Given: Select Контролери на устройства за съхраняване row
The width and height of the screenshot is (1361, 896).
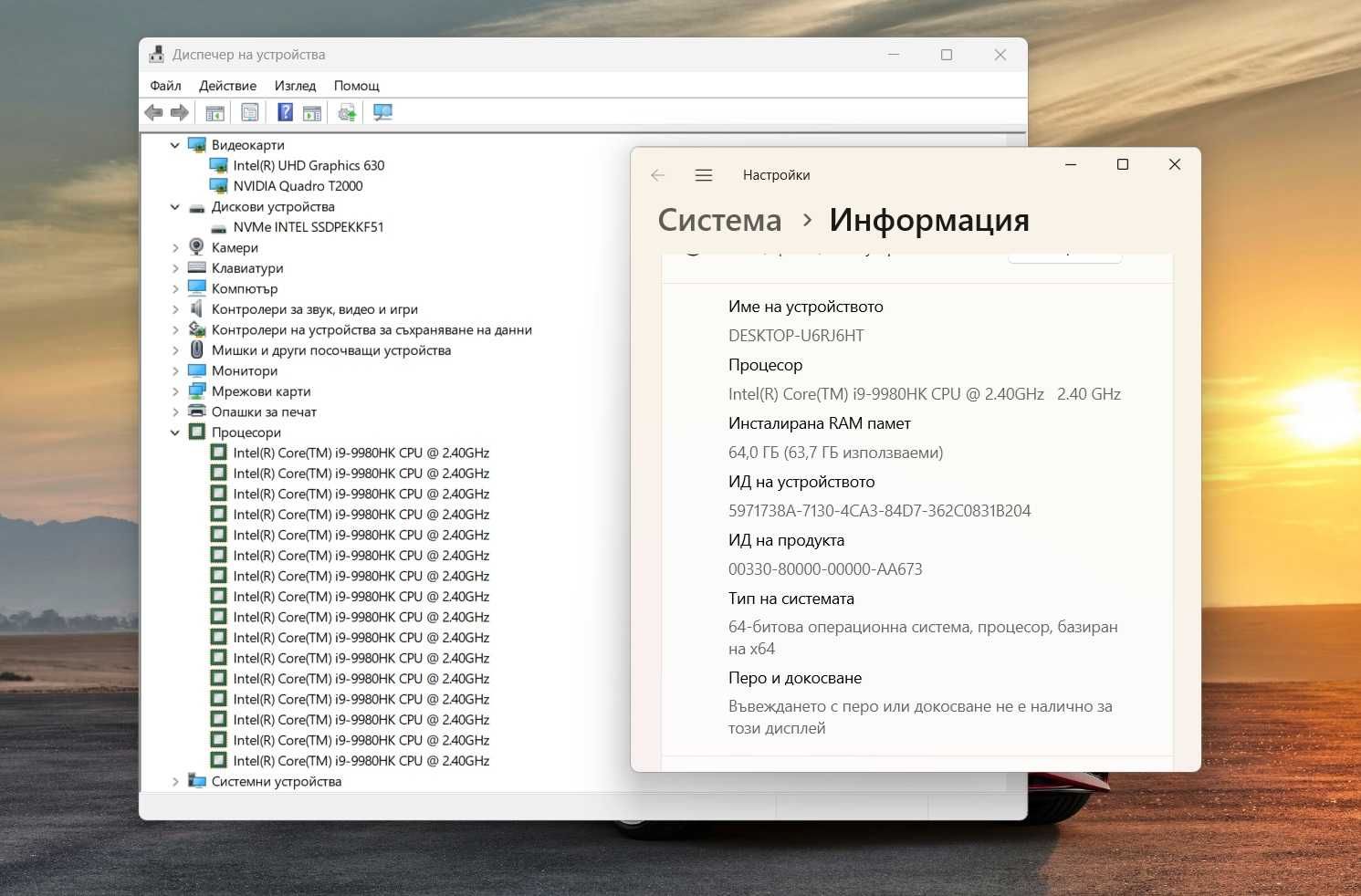Looking at the screenshot, I should (372, 329).
